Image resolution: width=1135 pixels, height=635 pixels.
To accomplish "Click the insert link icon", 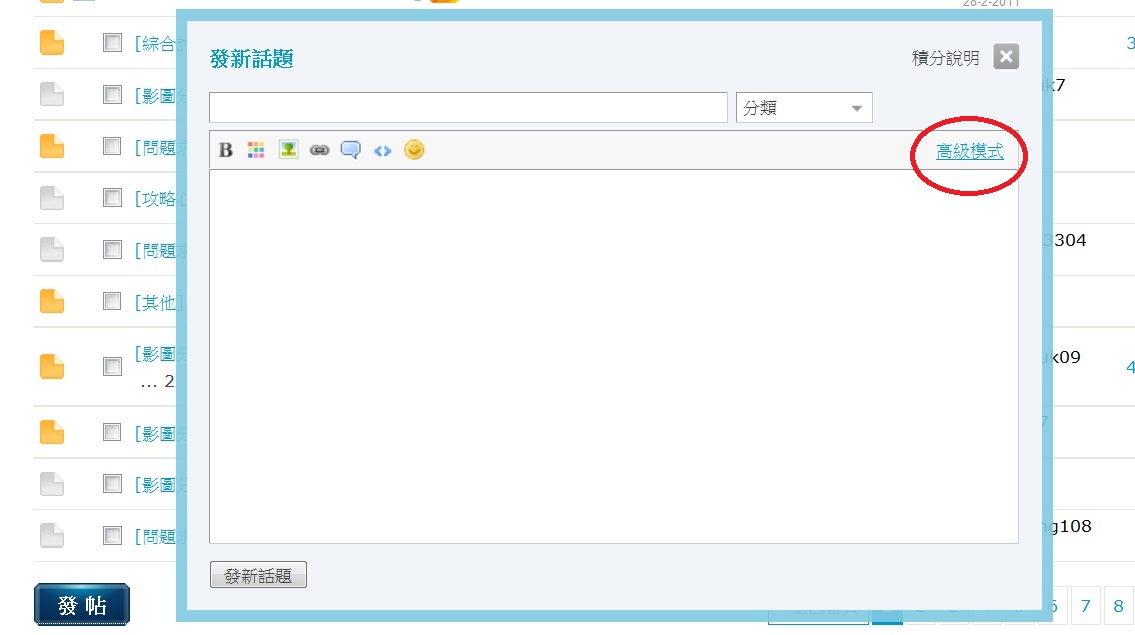I will (319, 150).
